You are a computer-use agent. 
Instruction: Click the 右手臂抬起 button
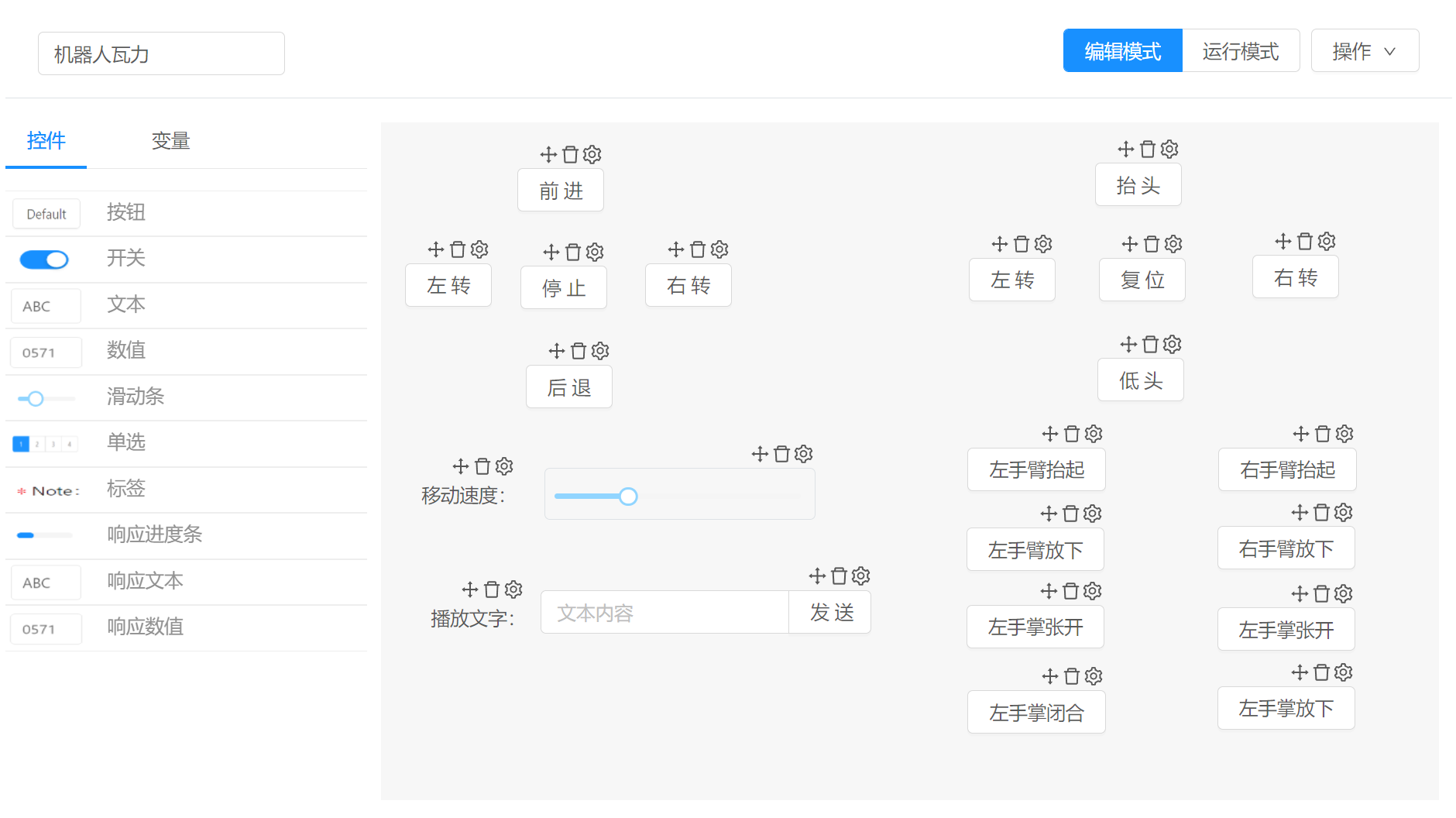point(1287,470)
